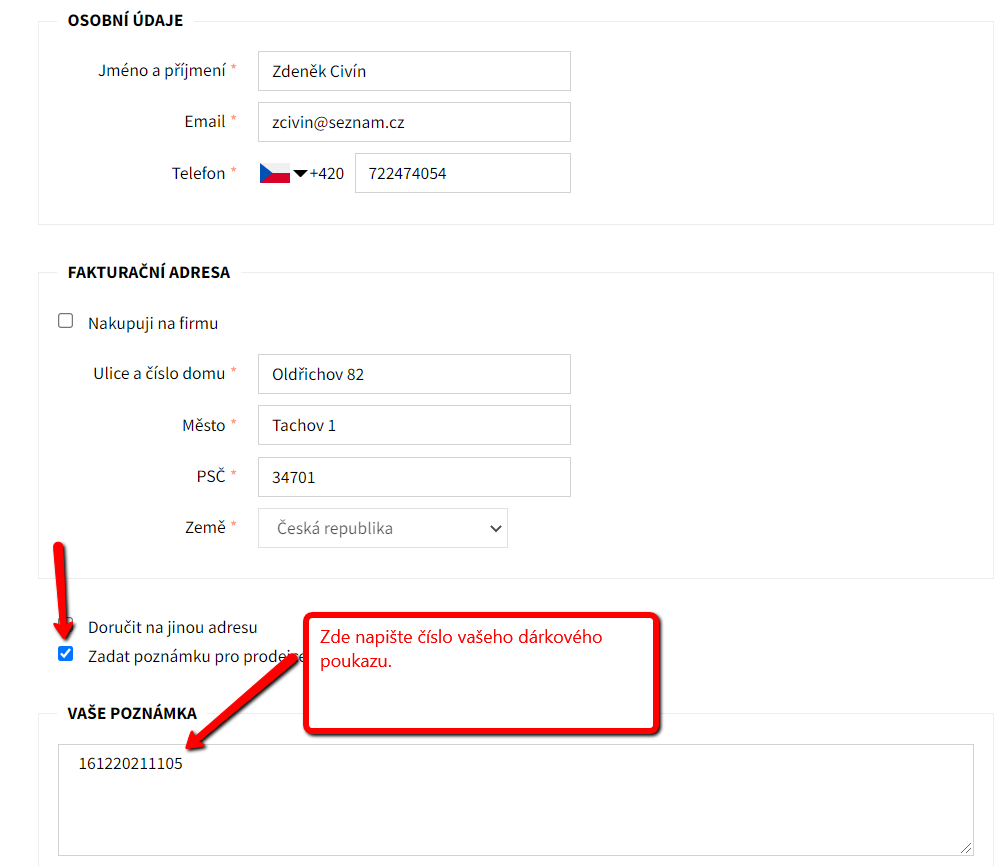This screenshot has width=1002, height=866.
Task: Focus the PSČ postal code field
Action: click(414, 477)
